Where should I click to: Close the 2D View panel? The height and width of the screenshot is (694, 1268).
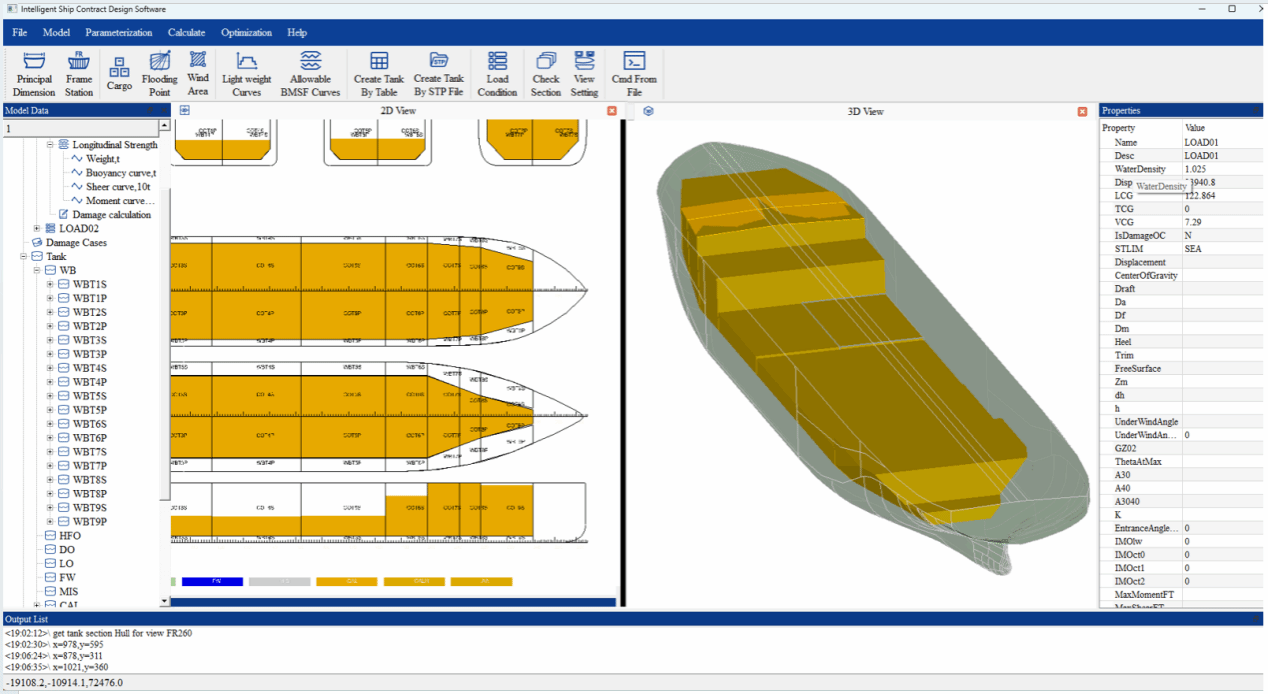(x=612, y=111)
